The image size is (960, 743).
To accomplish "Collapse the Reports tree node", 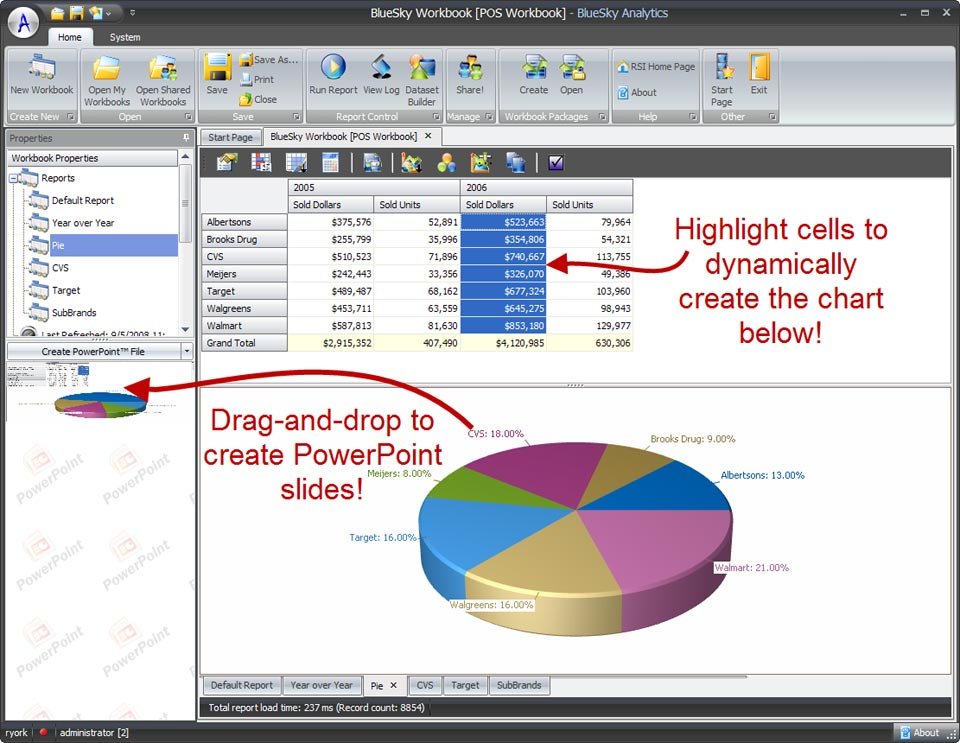I will 13,178.
